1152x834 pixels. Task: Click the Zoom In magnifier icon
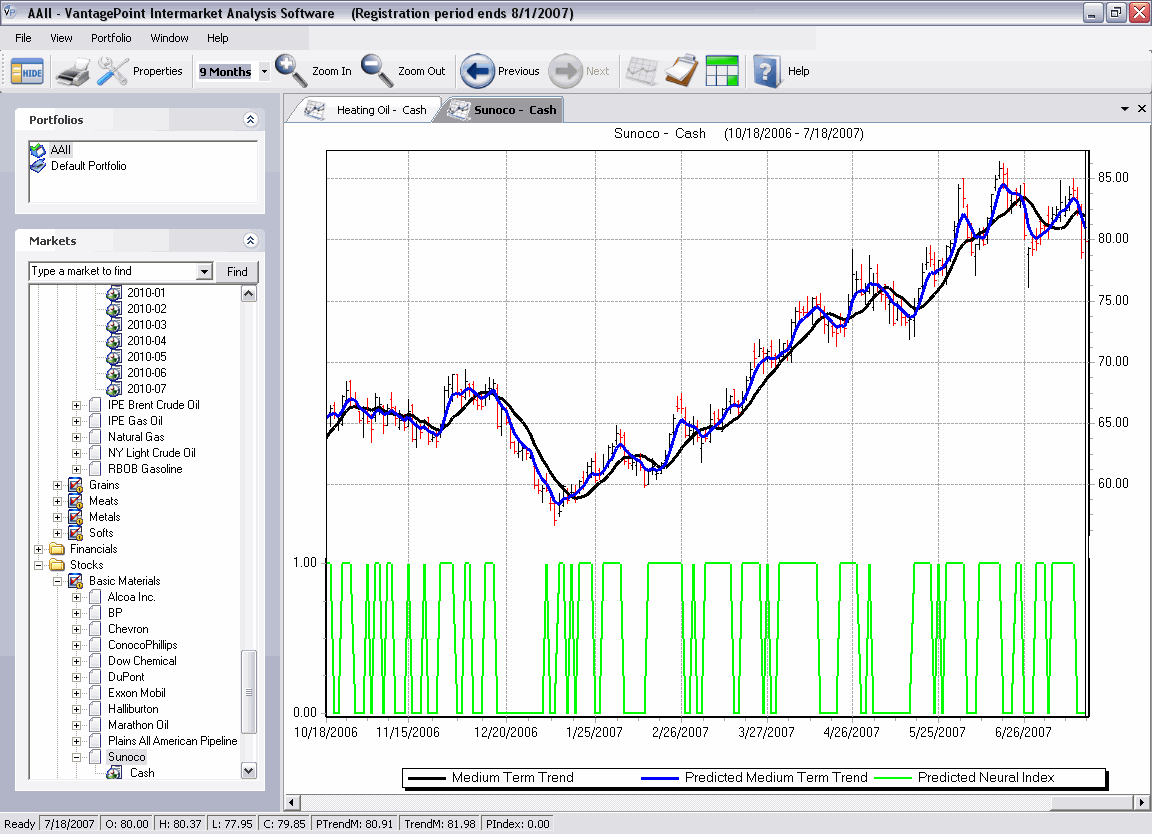[x=291, y=71]
